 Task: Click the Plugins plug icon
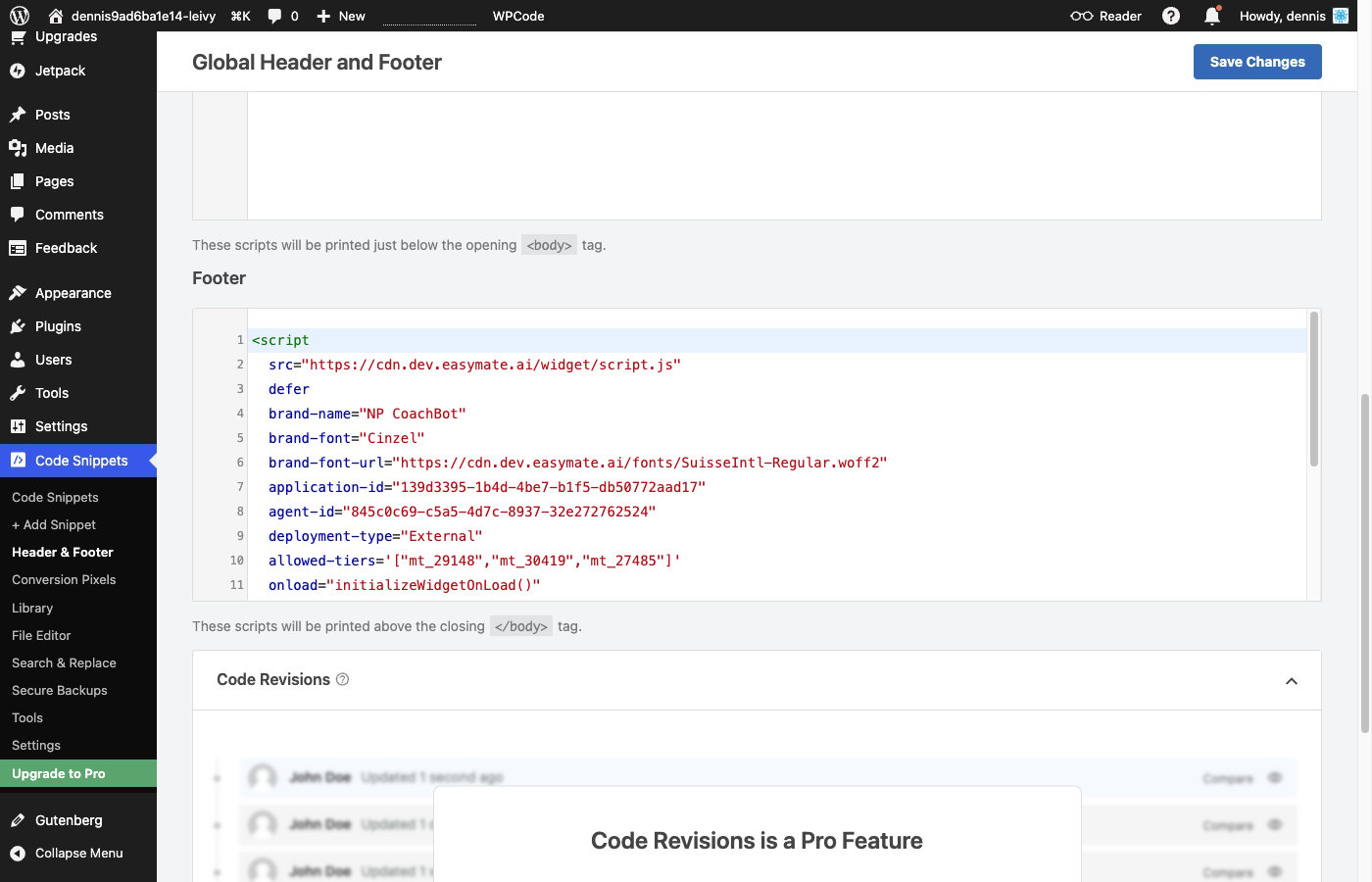click(18, 326)
